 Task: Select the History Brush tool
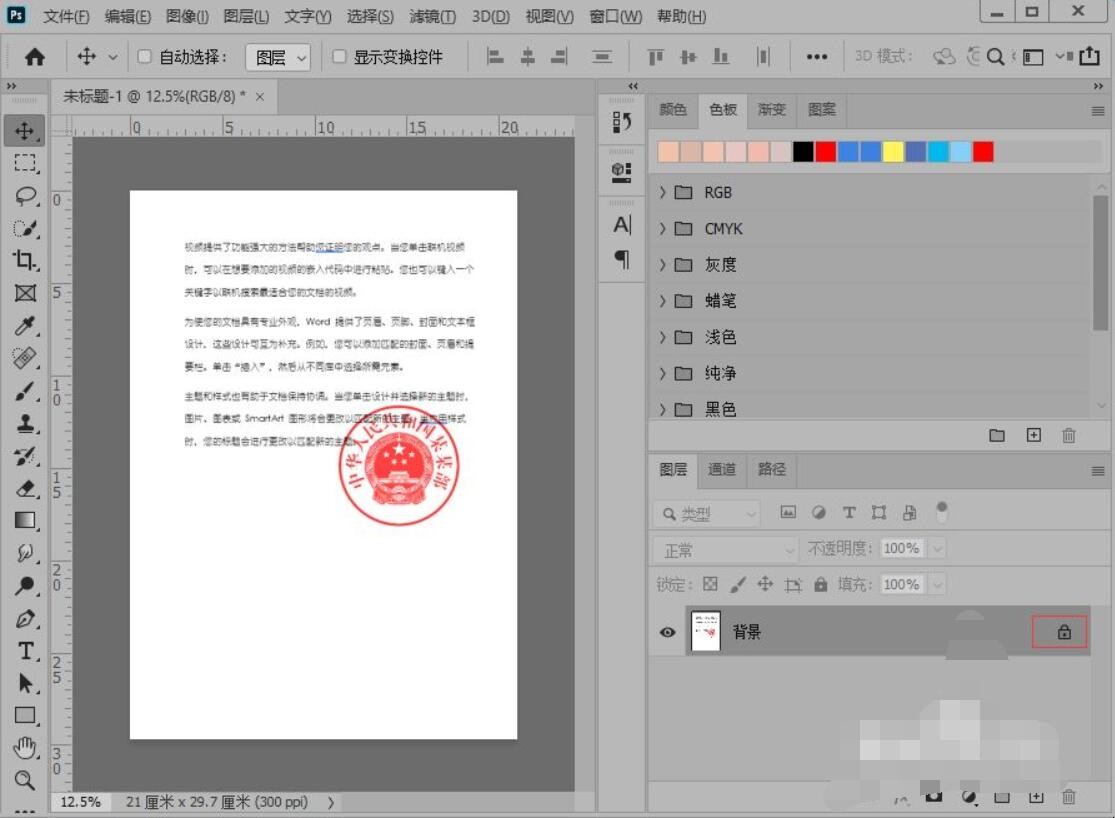coord(26,455)
